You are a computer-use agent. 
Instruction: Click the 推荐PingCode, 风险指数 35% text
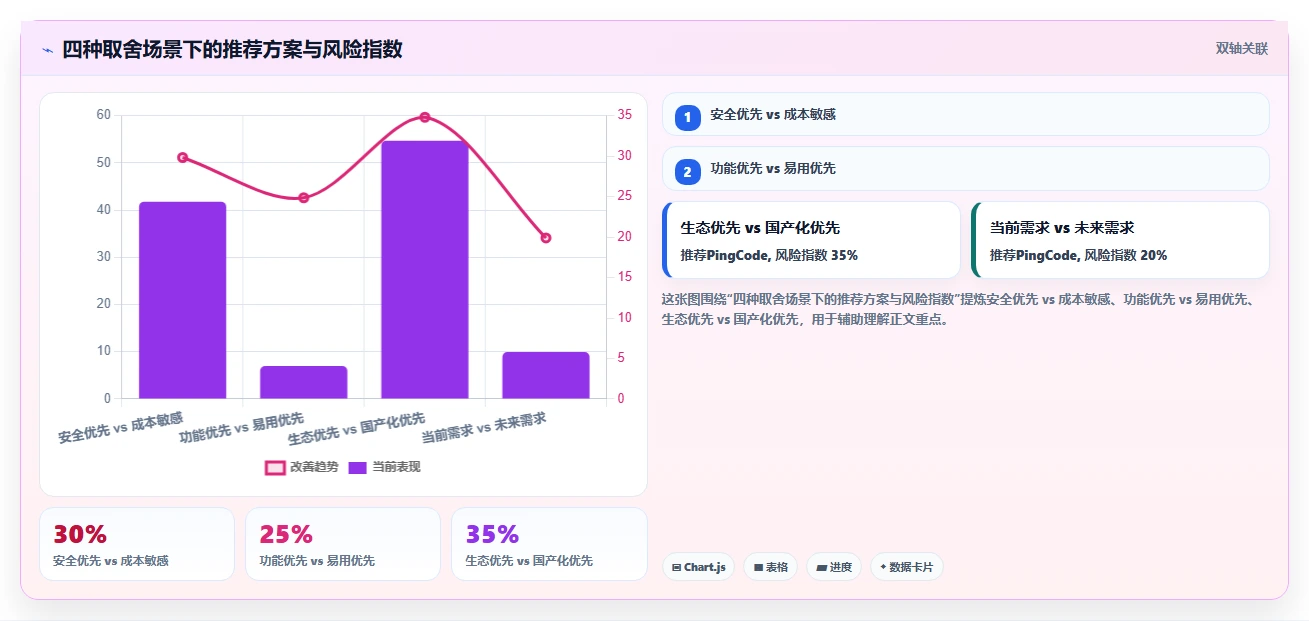(x=769, y=255)
